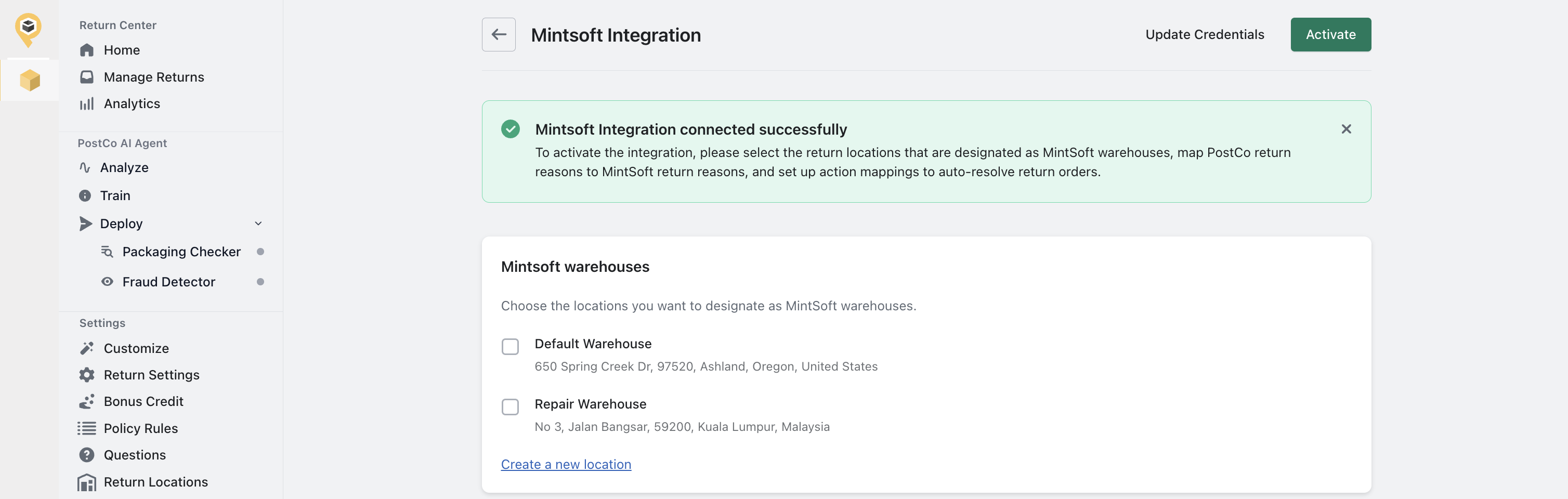Click the Customize magic wand icon
The height and width of the screenshot is (499, 1568).
(x=87, y=348)
